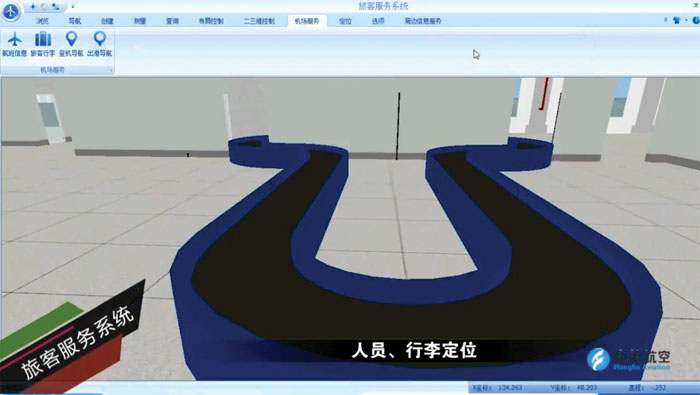Switch to the 浏览 ribbon tab
This screenshot has height=395, width=700.
coord(42,21)
